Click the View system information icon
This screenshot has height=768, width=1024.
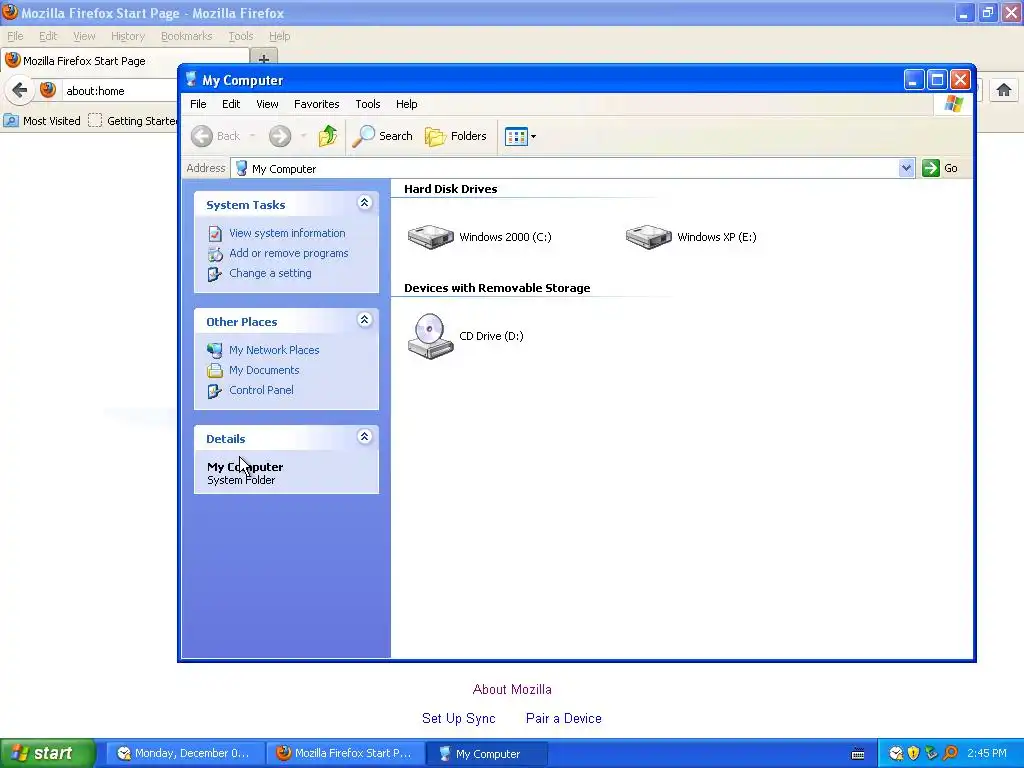click(215, 233)
